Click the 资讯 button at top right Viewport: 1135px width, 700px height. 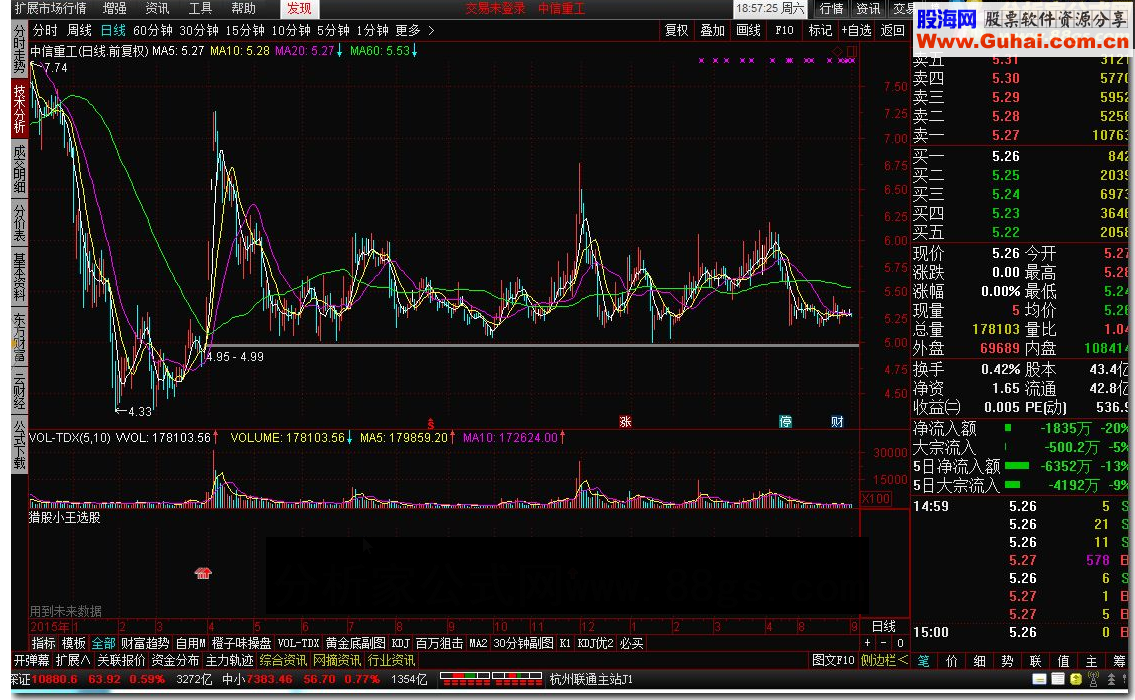[x=868, y=9]
